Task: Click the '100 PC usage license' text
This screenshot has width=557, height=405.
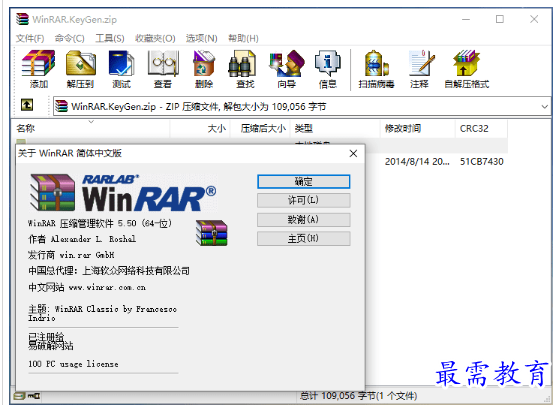Action: (73, 364)
